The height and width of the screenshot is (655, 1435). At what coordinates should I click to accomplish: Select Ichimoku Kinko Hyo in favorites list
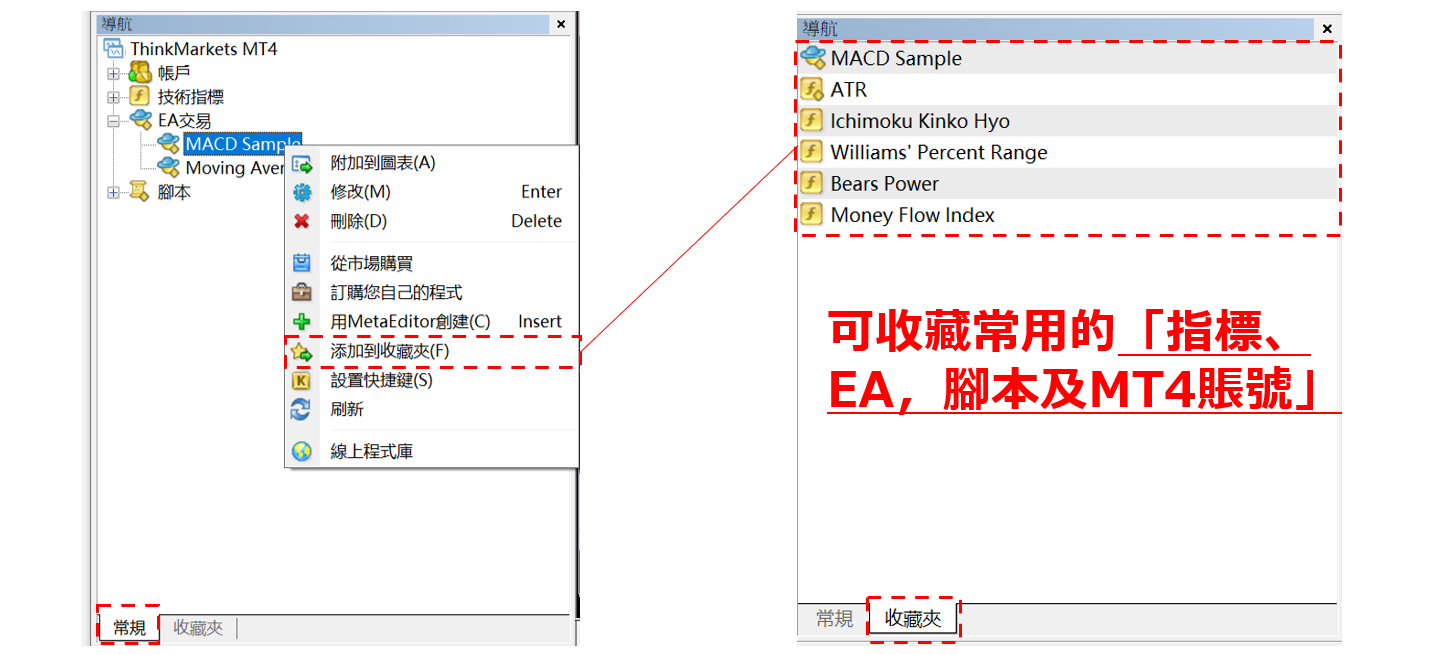point(920,121)
